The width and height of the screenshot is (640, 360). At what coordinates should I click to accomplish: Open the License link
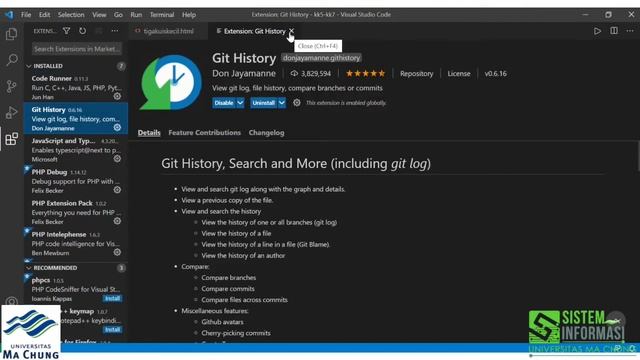coord(459,73)
